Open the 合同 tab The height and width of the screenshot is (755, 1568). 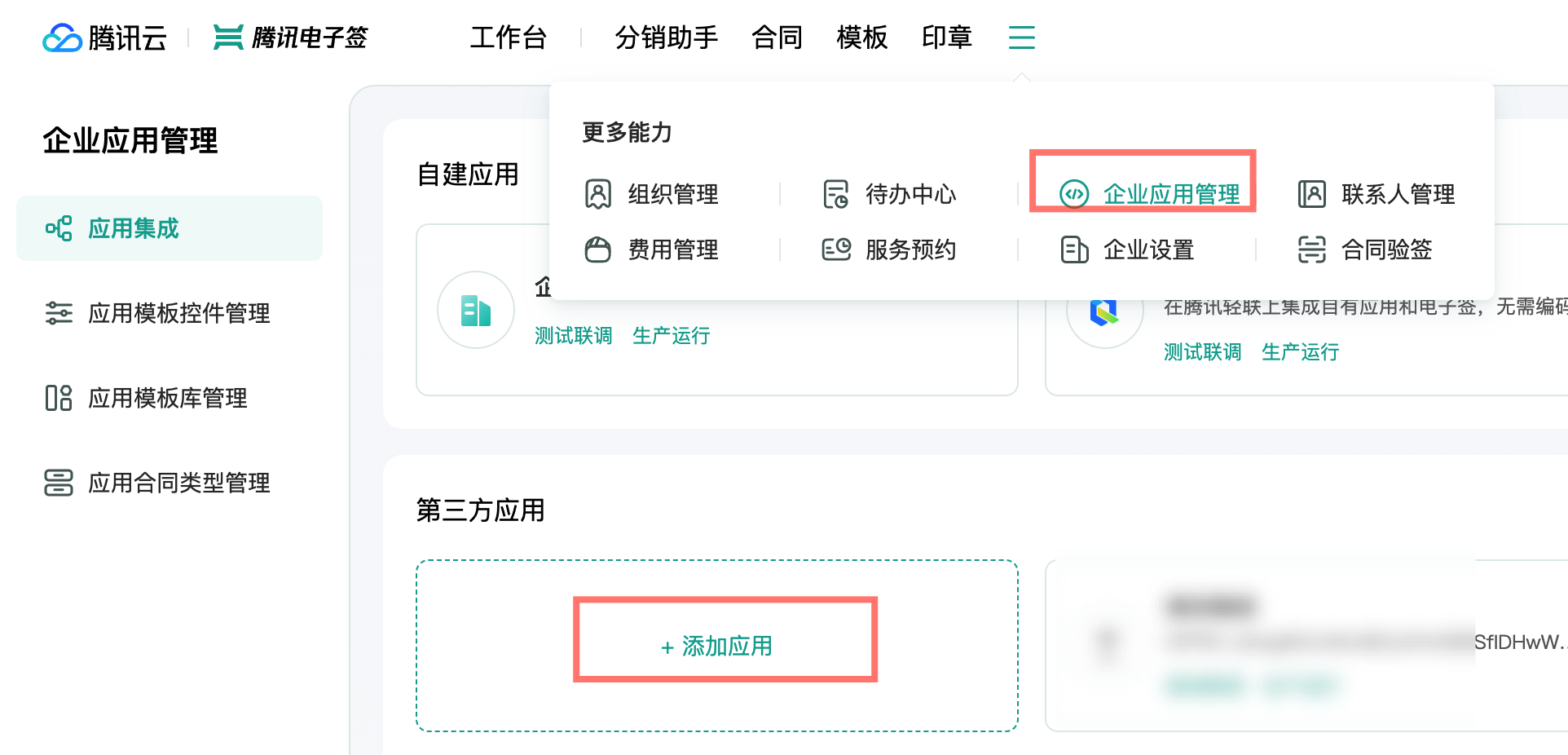click(x=777, y=38)
